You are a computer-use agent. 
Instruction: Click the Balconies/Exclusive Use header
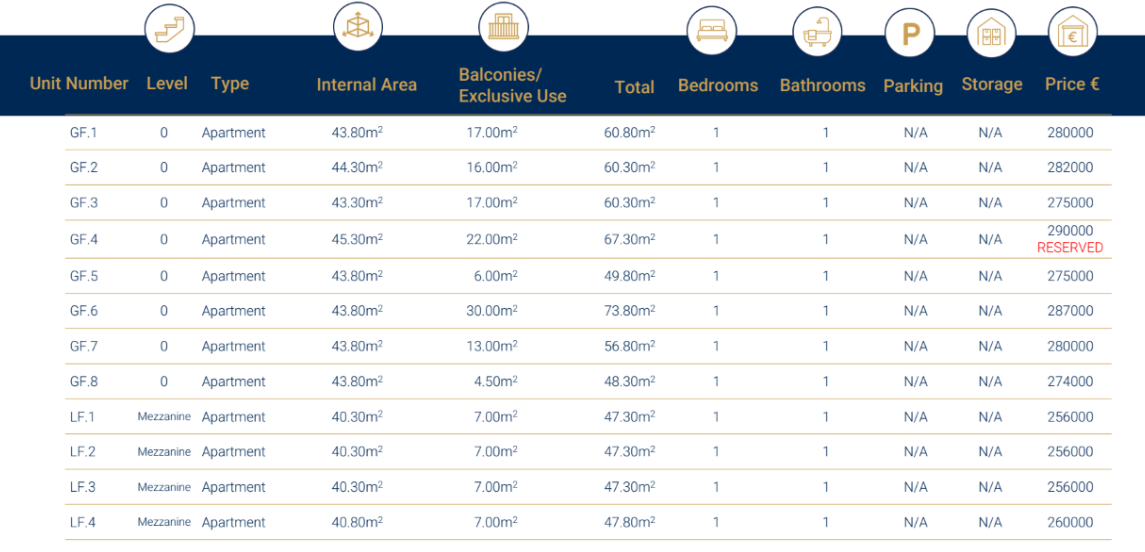pyautogui.click(x=512, y=86)
